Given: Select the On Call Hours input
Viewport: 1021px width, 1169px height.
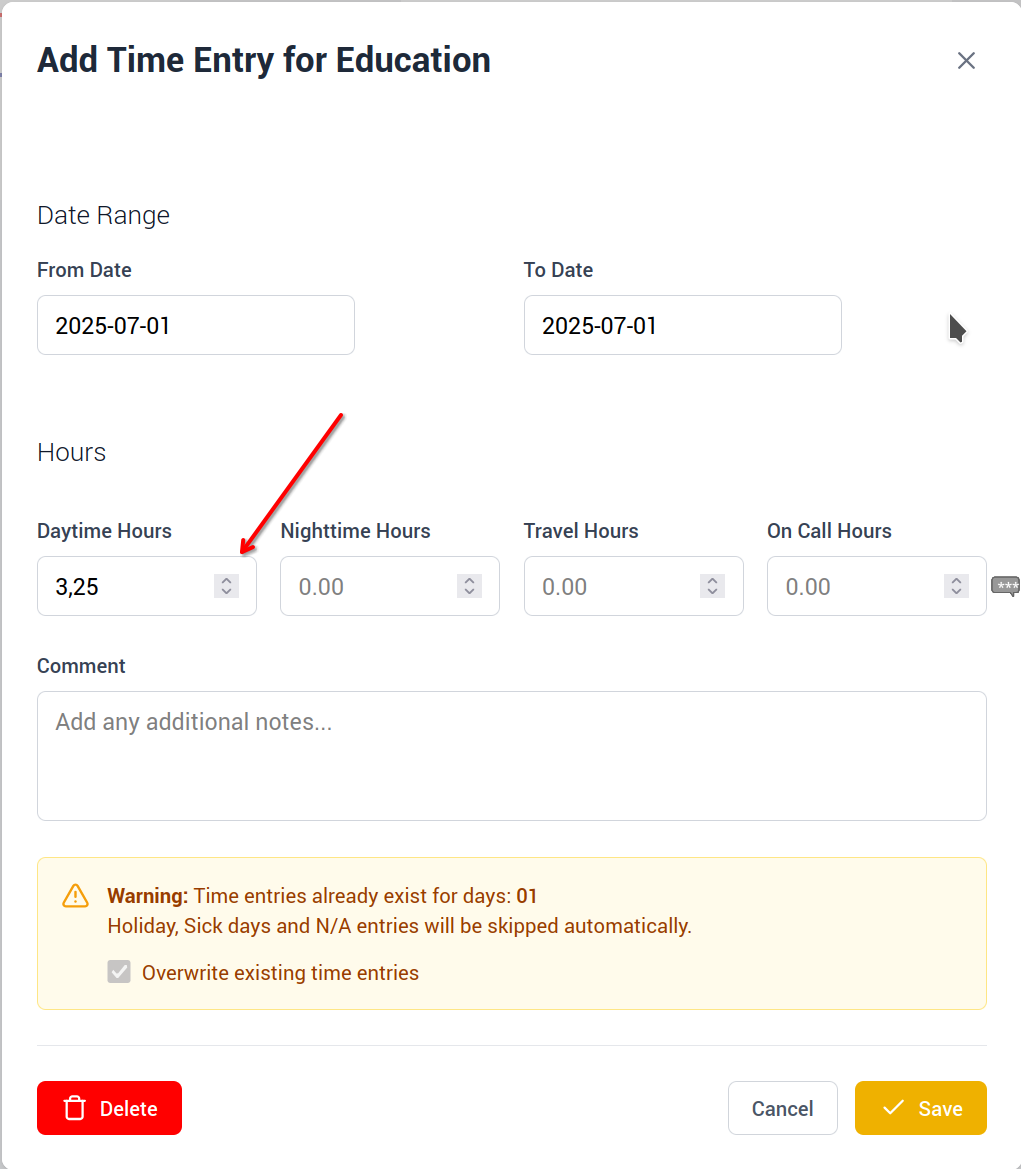Looking at the screenshot, I should [852, 586].
